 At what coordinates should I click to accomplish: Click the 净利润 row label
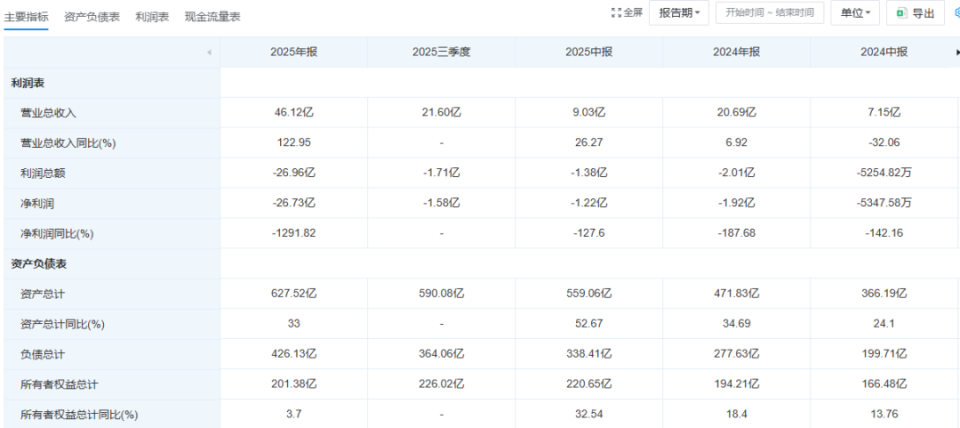click(37, 203)
